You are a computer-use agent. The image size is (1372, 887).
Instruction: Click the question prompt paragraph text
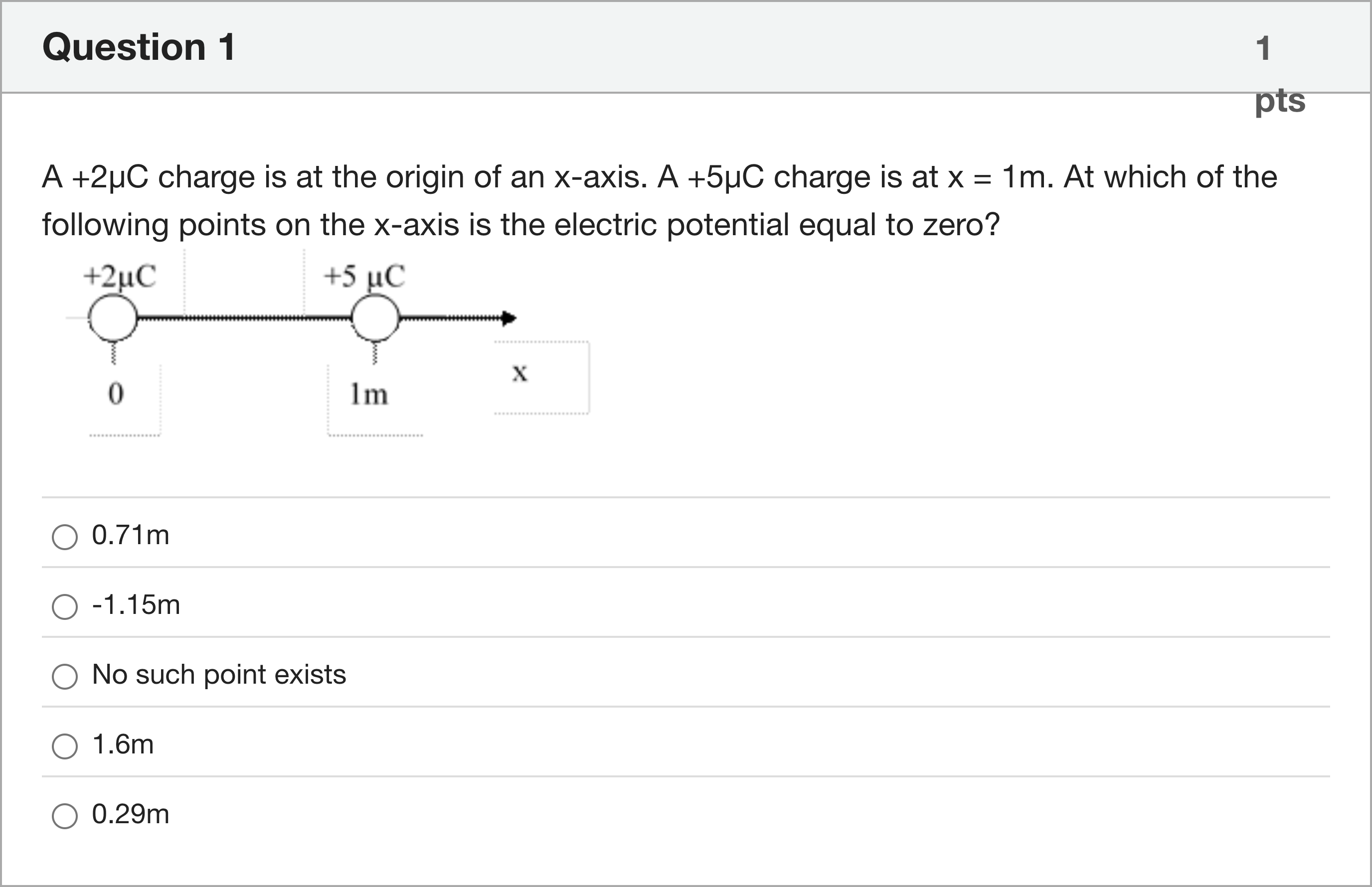point(660,200)
